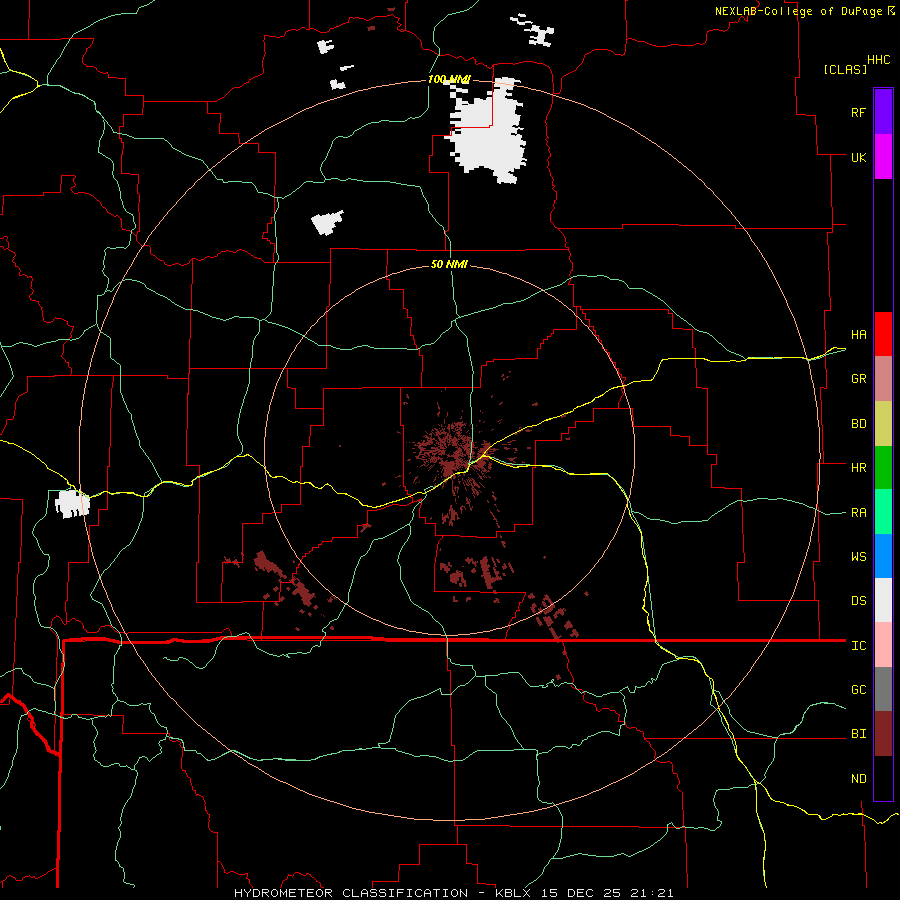Click the 100 NMI range ring label
900x900 pixels.
(449, 79)
